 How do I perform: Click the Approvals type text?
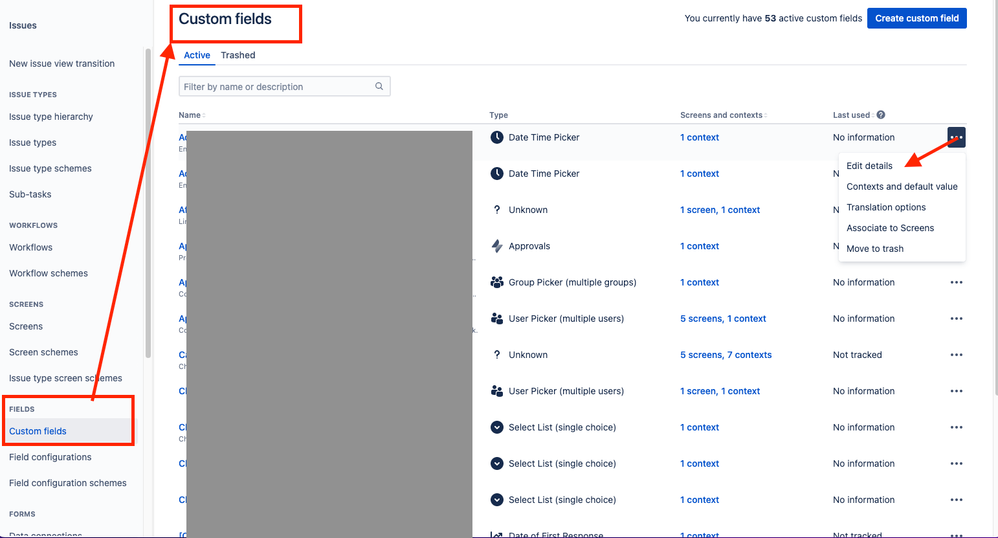coord(529,246)
